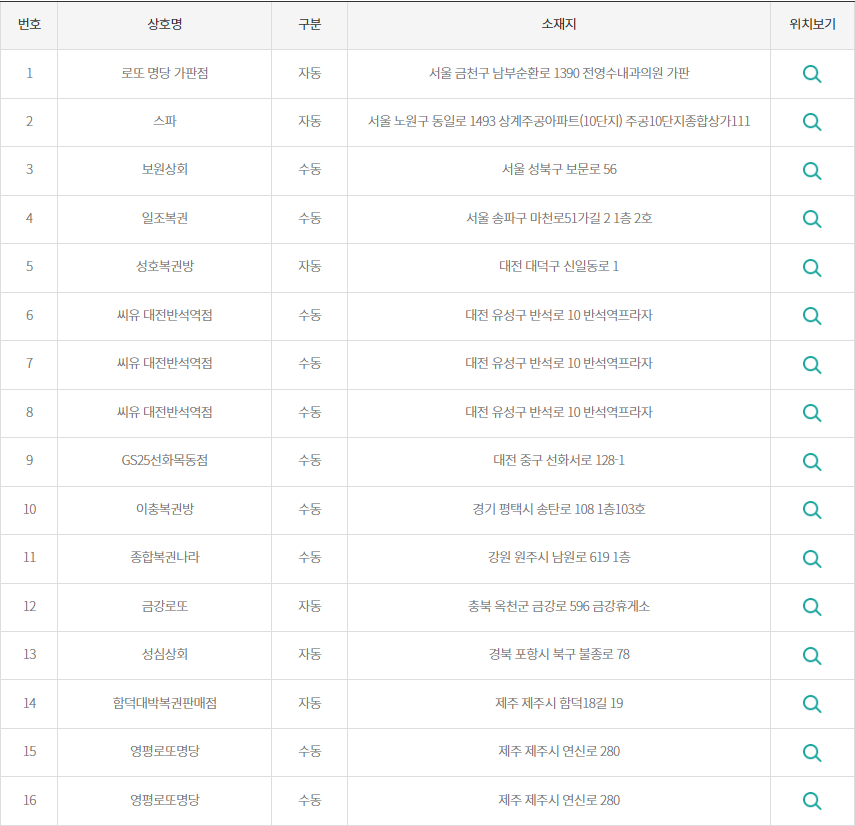Viewport: 855px width, 826px height.
Task: Click magnifier icon for 성심상회
Action: (x=812, y=655)
